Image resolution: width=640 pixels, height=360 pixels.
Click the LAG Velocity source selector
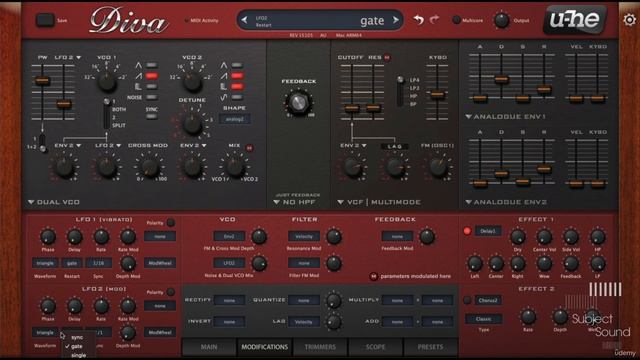(304, 322)
